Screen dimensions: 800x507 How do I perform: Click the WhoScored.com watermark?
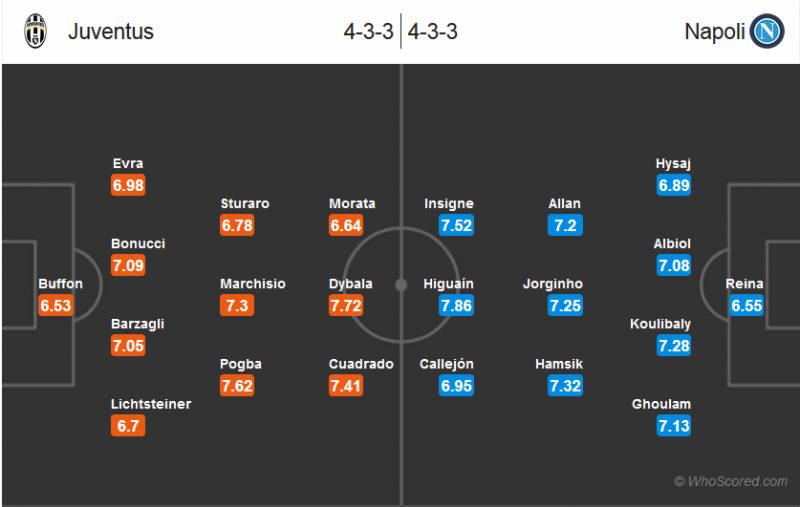[731, 482]
